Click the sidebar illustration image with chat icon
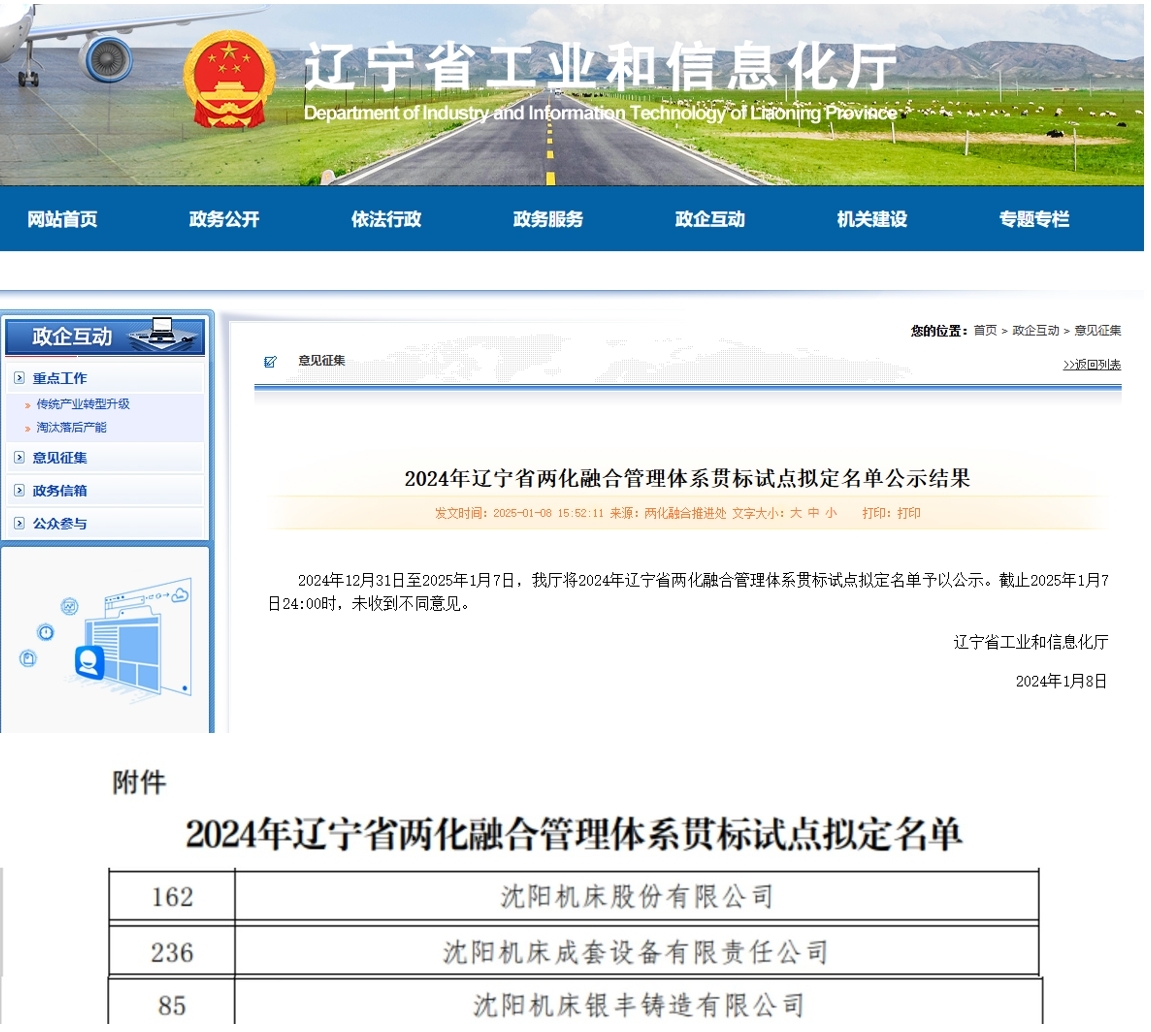Image resolution: width=1151 pixels, height=1032 pixels. [106, 640]
